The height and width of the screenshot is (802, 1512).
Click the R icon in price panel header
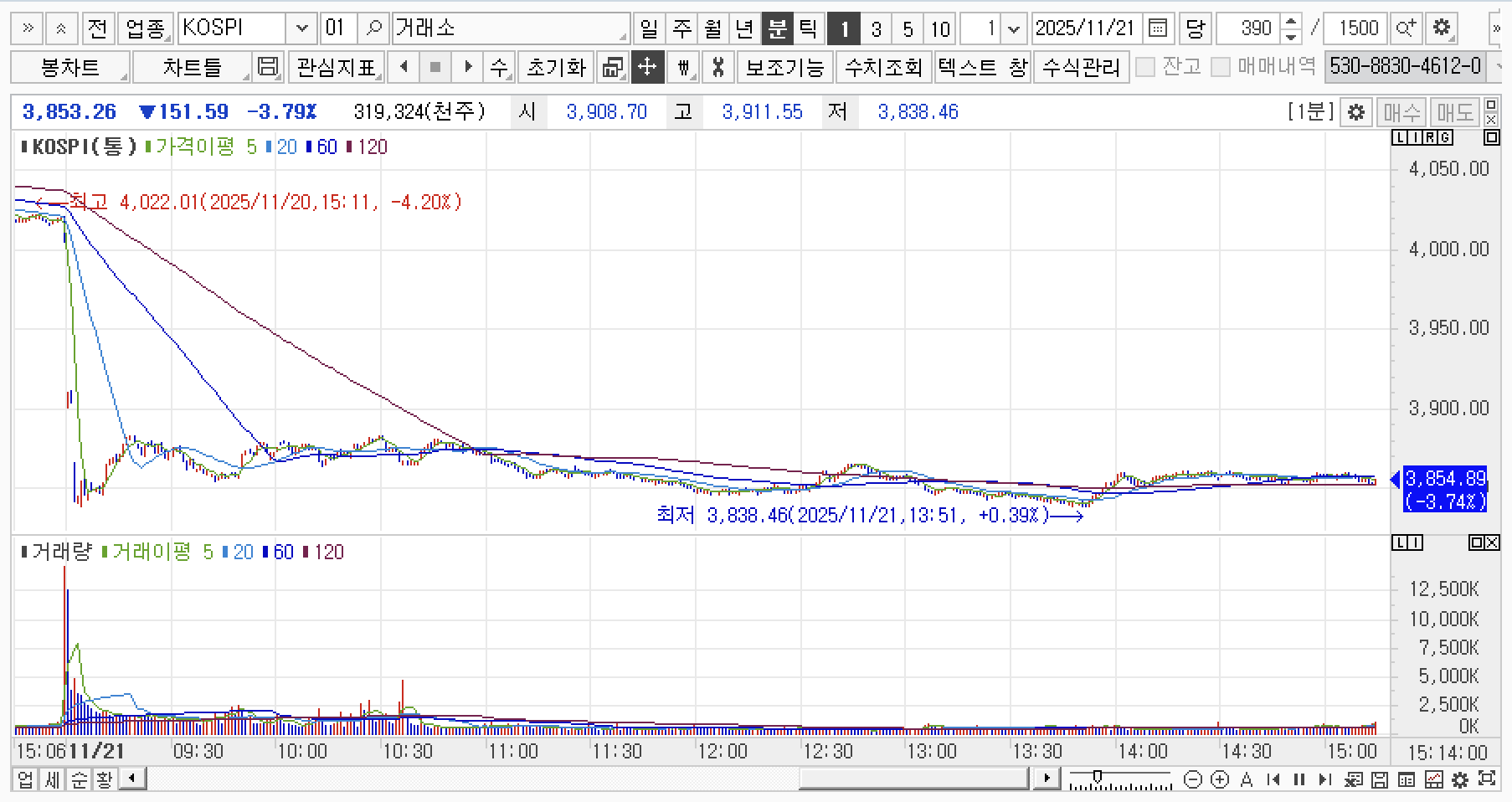tap(1430, 137)
